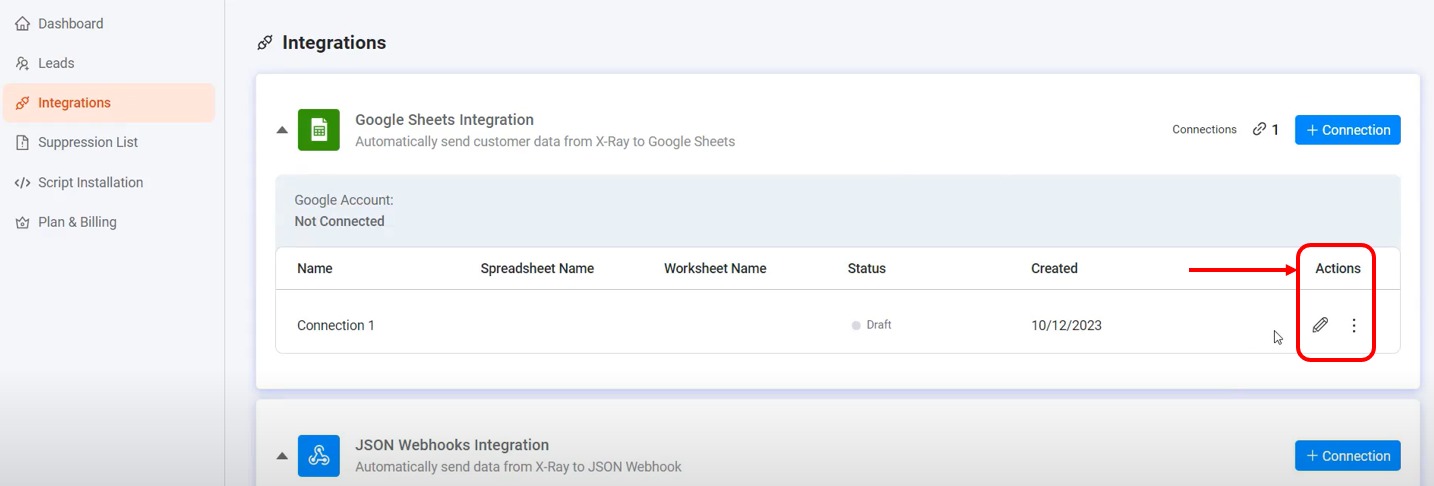Open Plan & Billing in sidebar
The height and width of the screenshot is (486, 1434).
click(77, 222)
